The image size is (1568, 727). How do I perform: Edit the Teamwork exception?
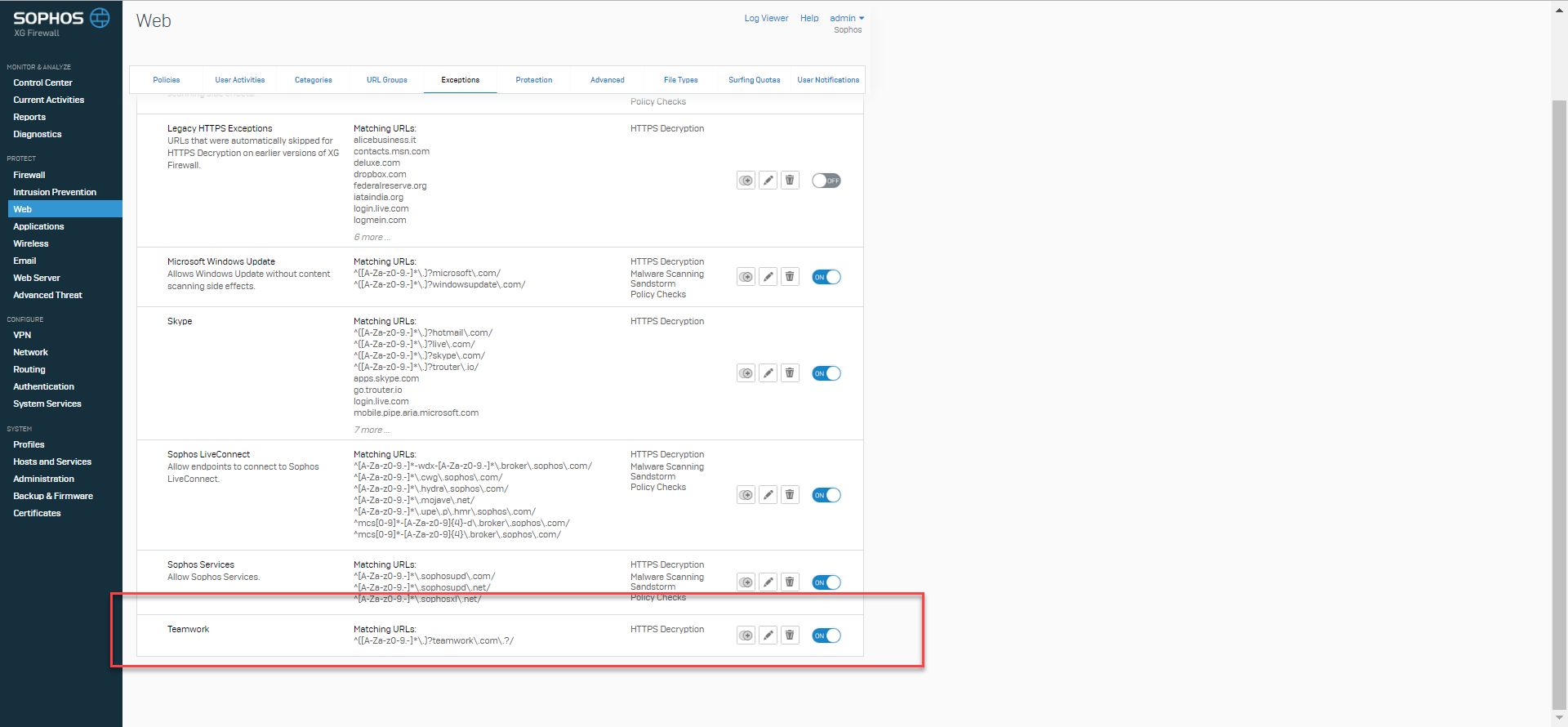point(768,636)
